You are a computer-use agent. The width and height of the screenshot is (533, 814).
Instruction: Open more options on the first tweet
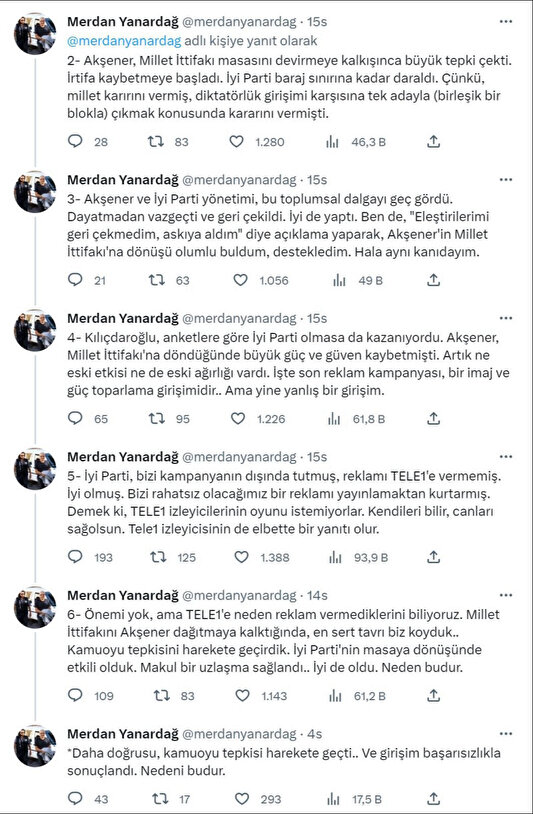tap(505, 22)
